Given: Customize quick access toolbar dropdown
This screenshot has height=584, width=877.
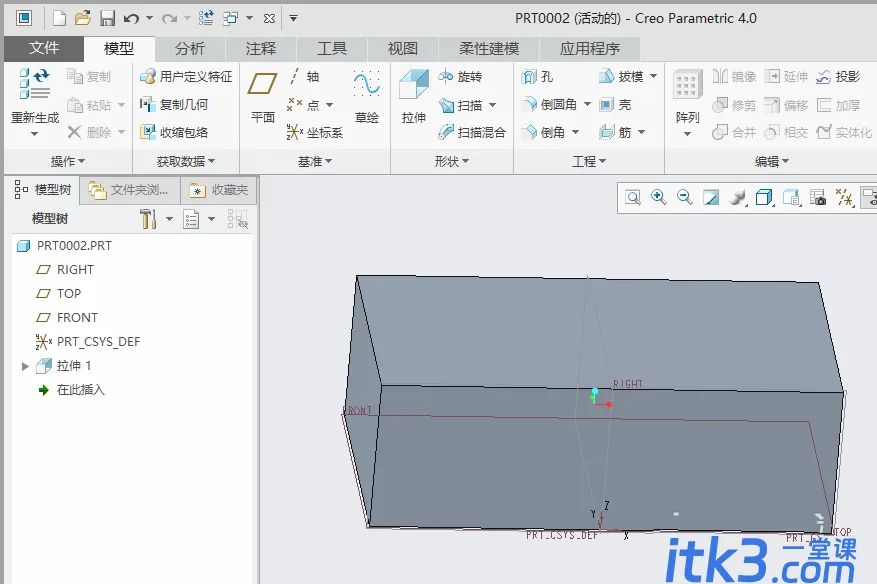Looking at the screenshot, I should pos(294,18).
